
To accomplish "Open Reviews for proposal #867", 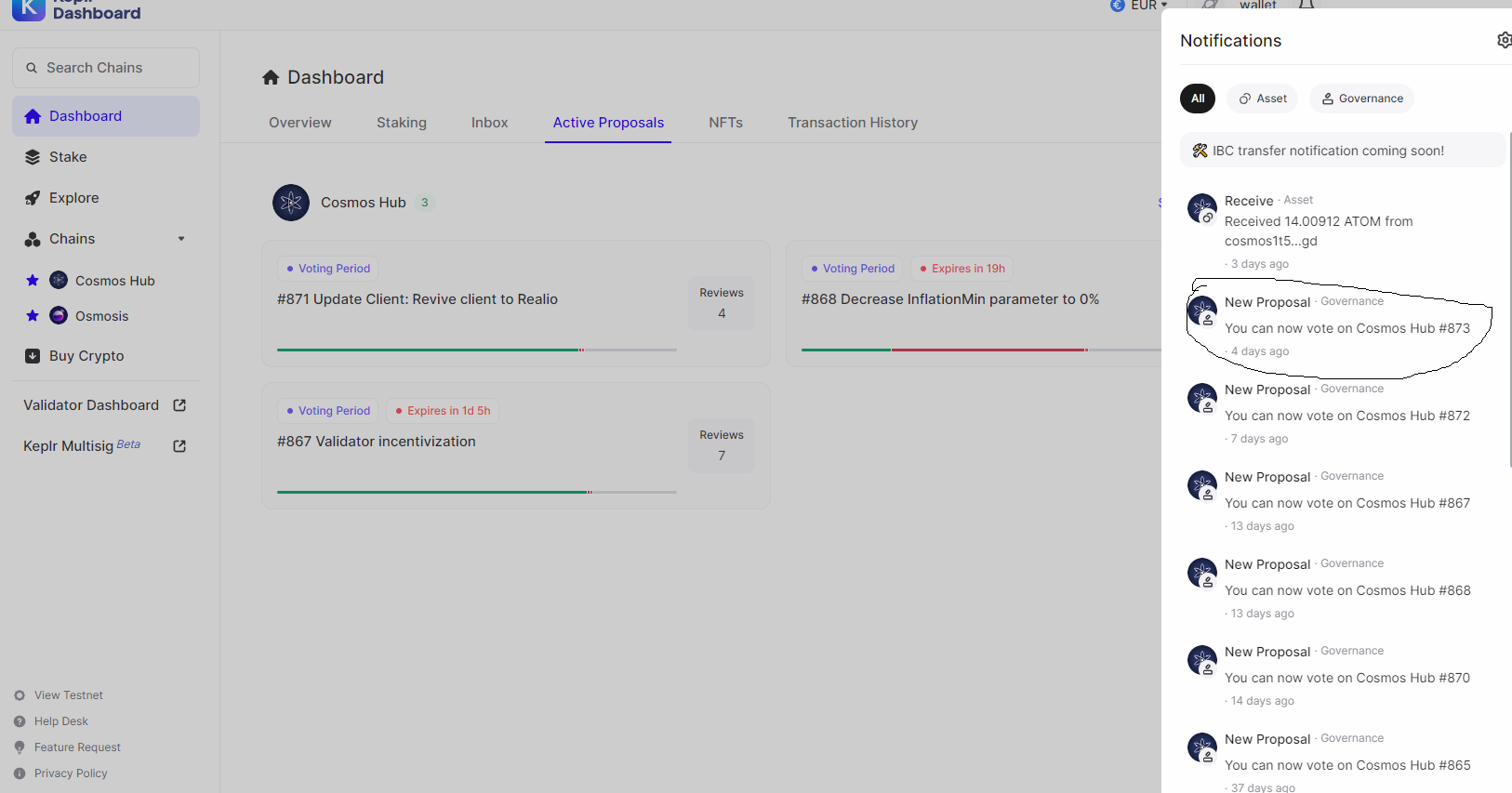I will (722, 446).
